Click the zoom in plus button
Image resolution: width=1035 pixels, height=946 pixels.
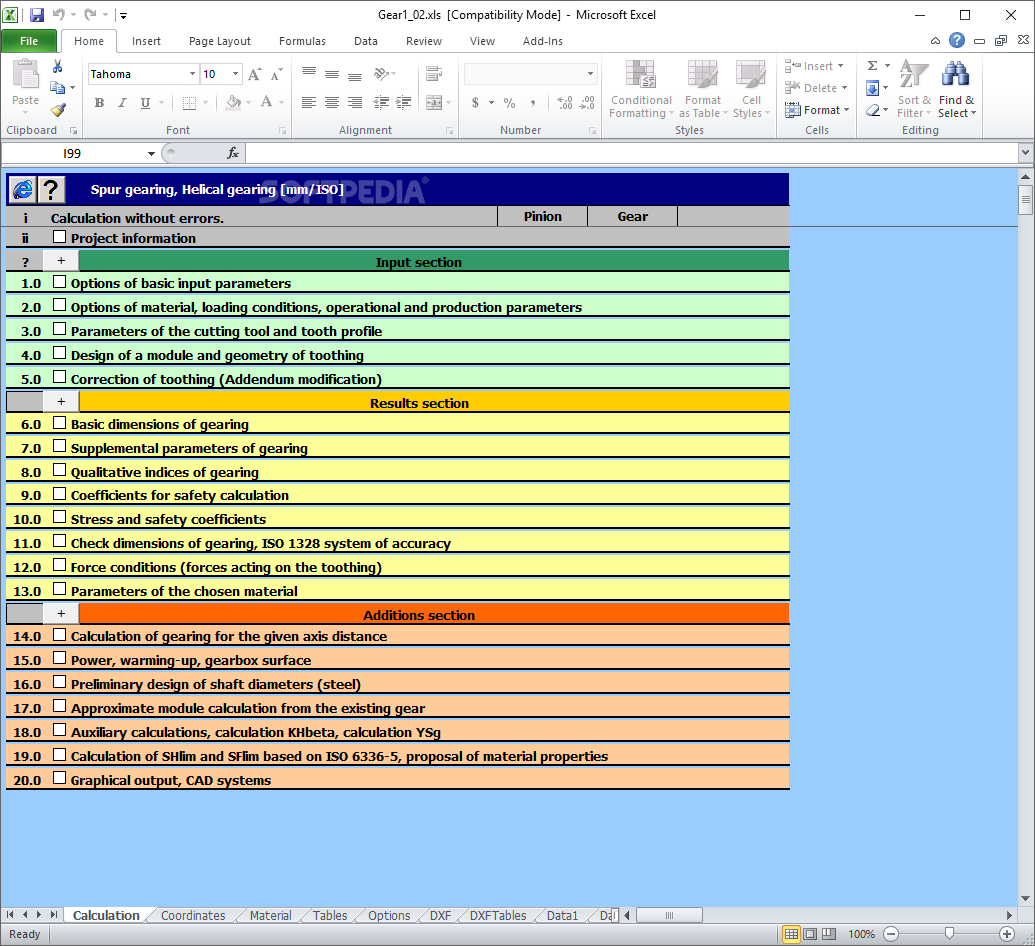(x=1007, y=933)
